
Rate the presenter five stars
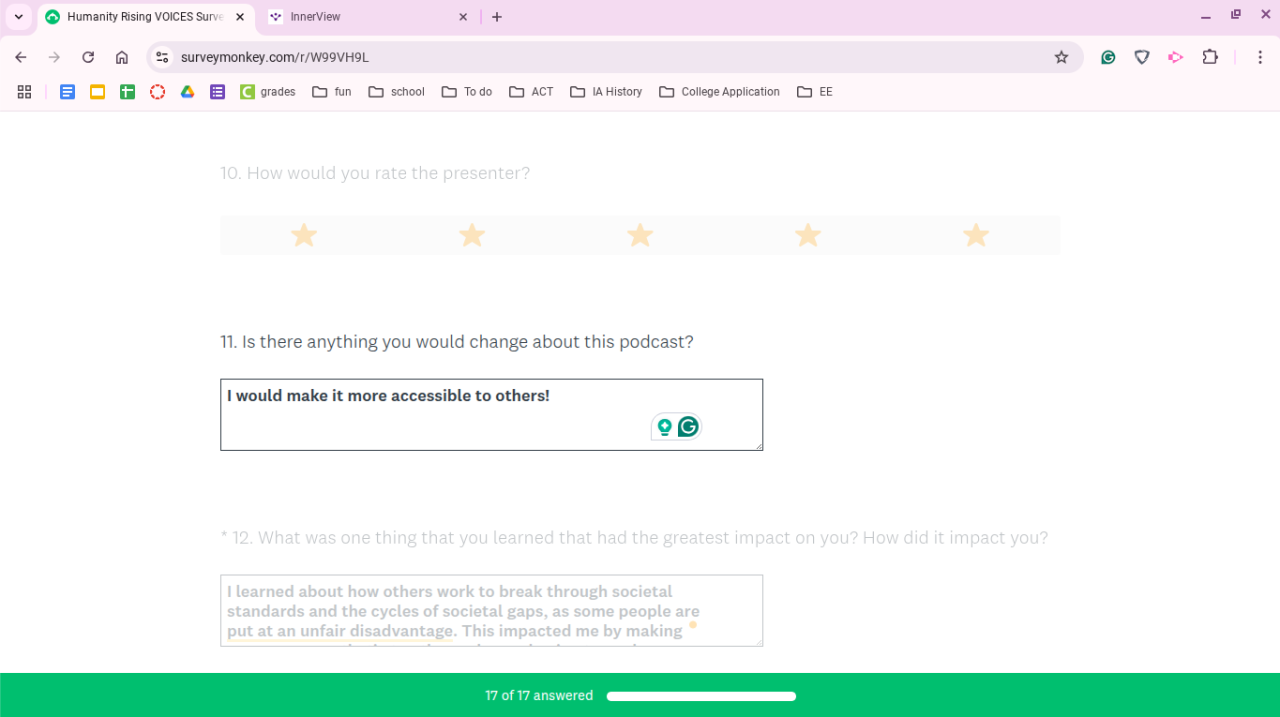pyautogui.click(x=975, y=235)
